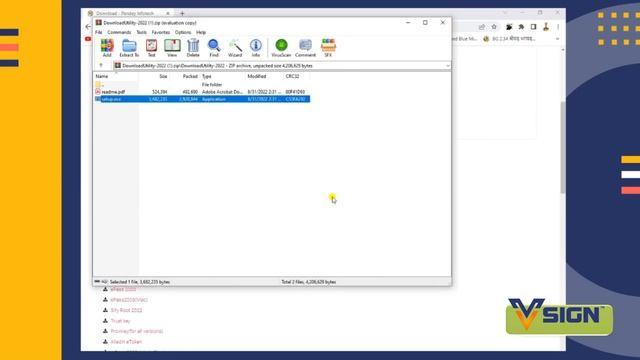Image resolution: width=640 pixels, height=360 pixels.
Task: Select the setup.exe file row
Action: pyautogui.click(x=202, y=99)
